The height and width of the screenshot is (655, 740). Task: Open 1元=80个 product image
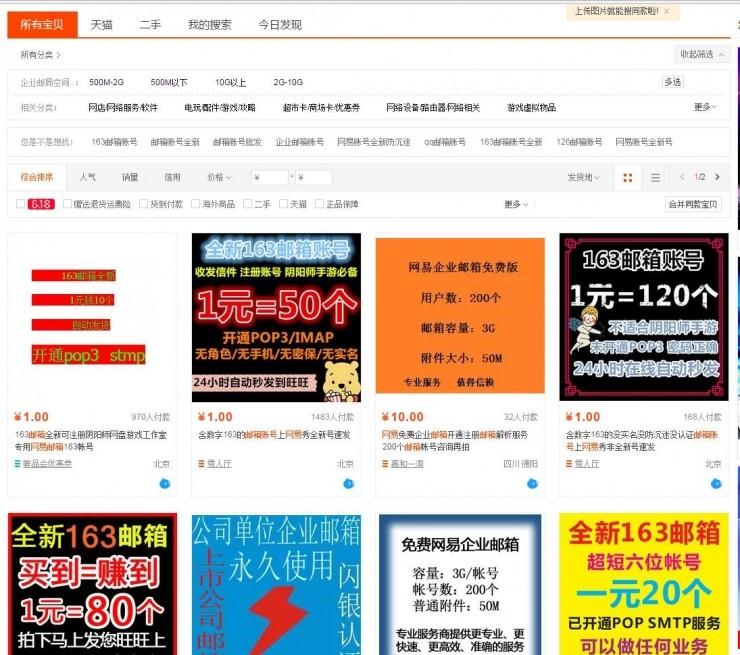pyautogui.click(x=92, y=584)
